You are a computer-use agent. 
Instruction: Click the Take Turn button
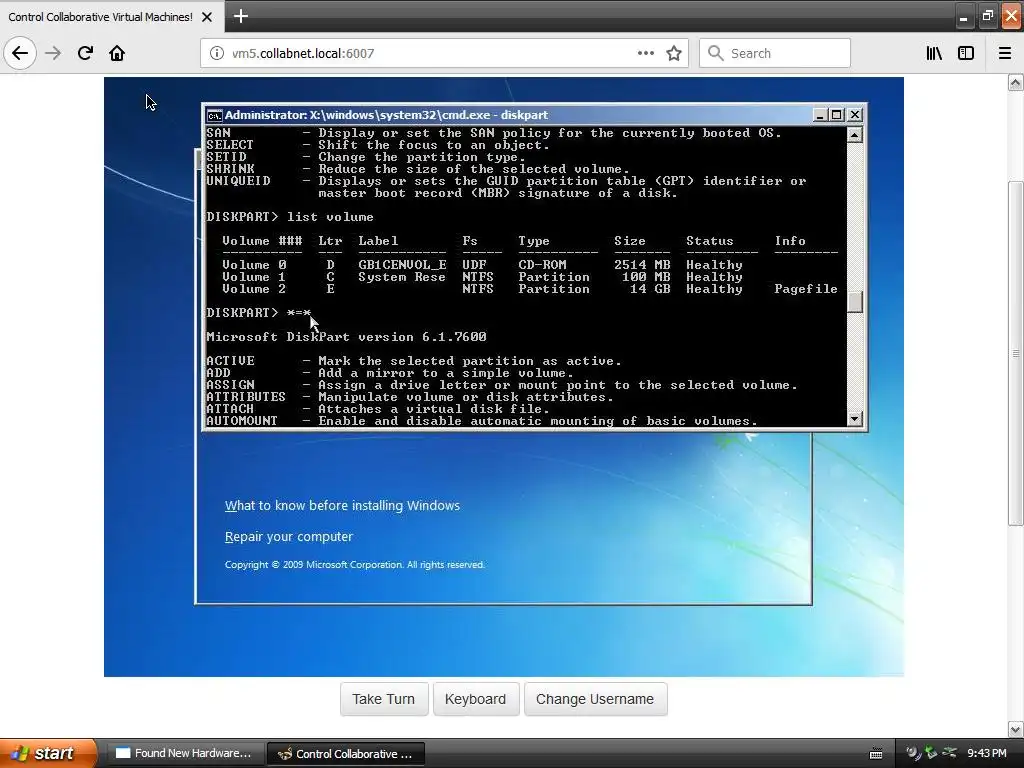[x=384, y=699]
